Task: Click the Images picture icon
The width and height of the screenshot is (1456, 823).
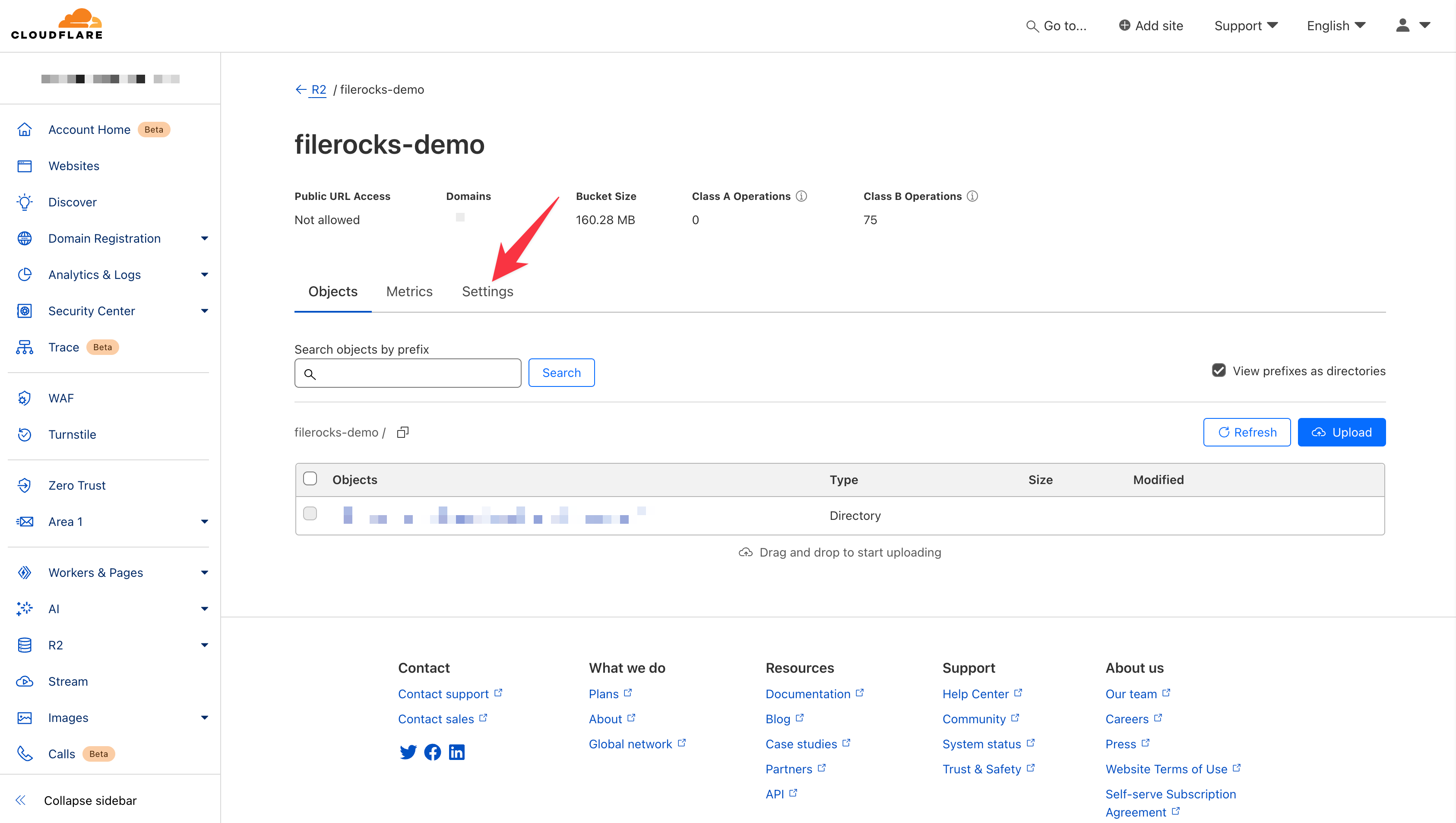Action: tap(24, 717)
